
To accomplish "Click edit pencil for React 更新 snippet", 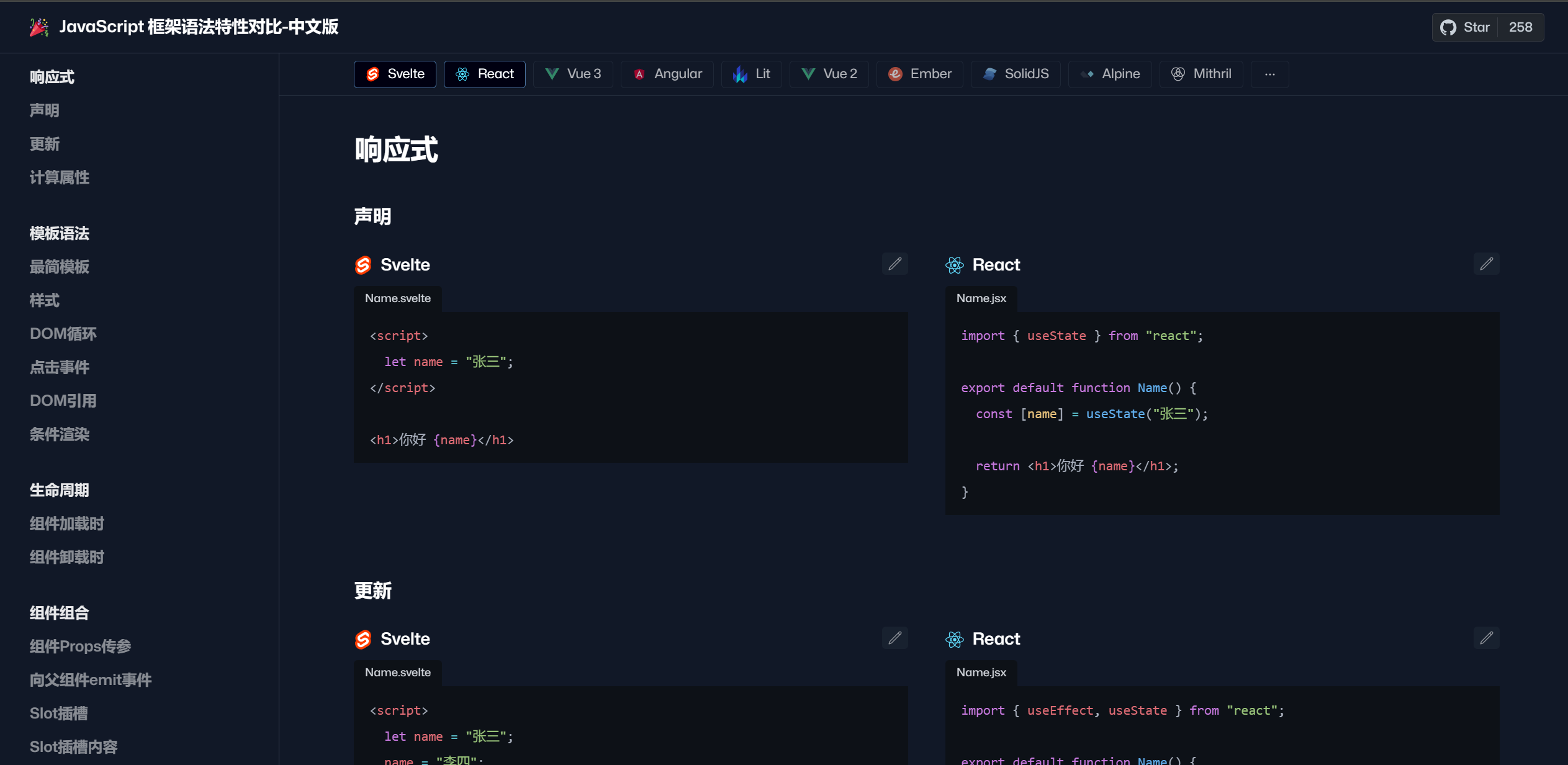I will point(1486,638).
